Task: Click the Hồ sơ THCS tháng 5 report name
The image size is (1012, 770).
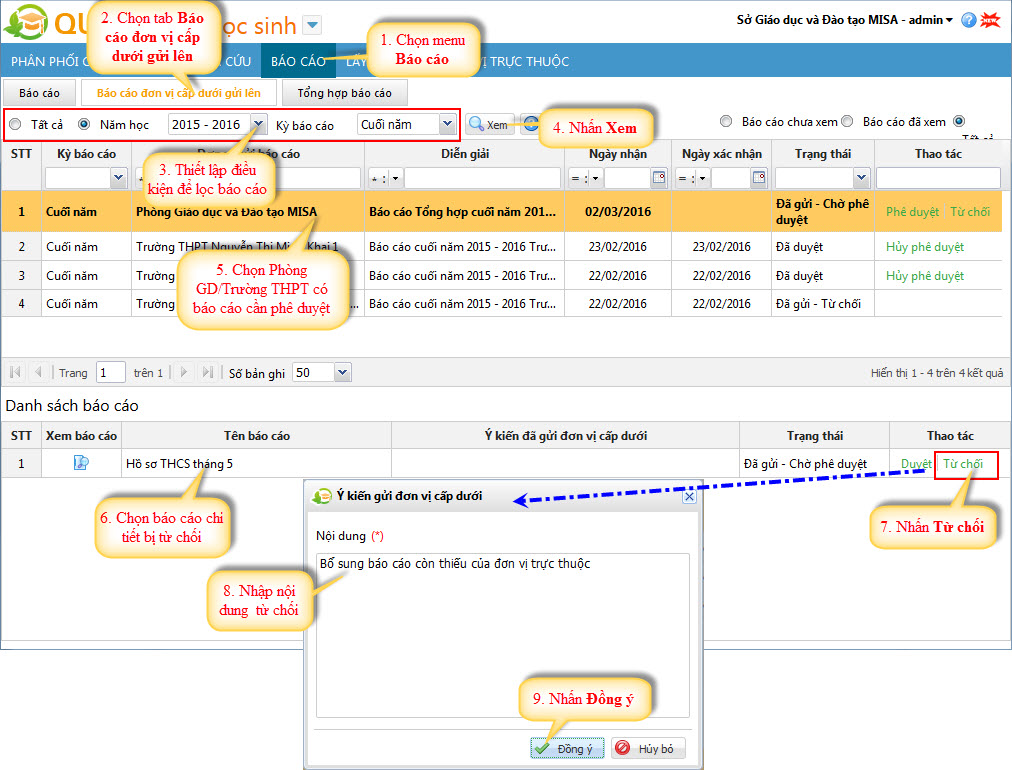Action: tap(179, 464)
